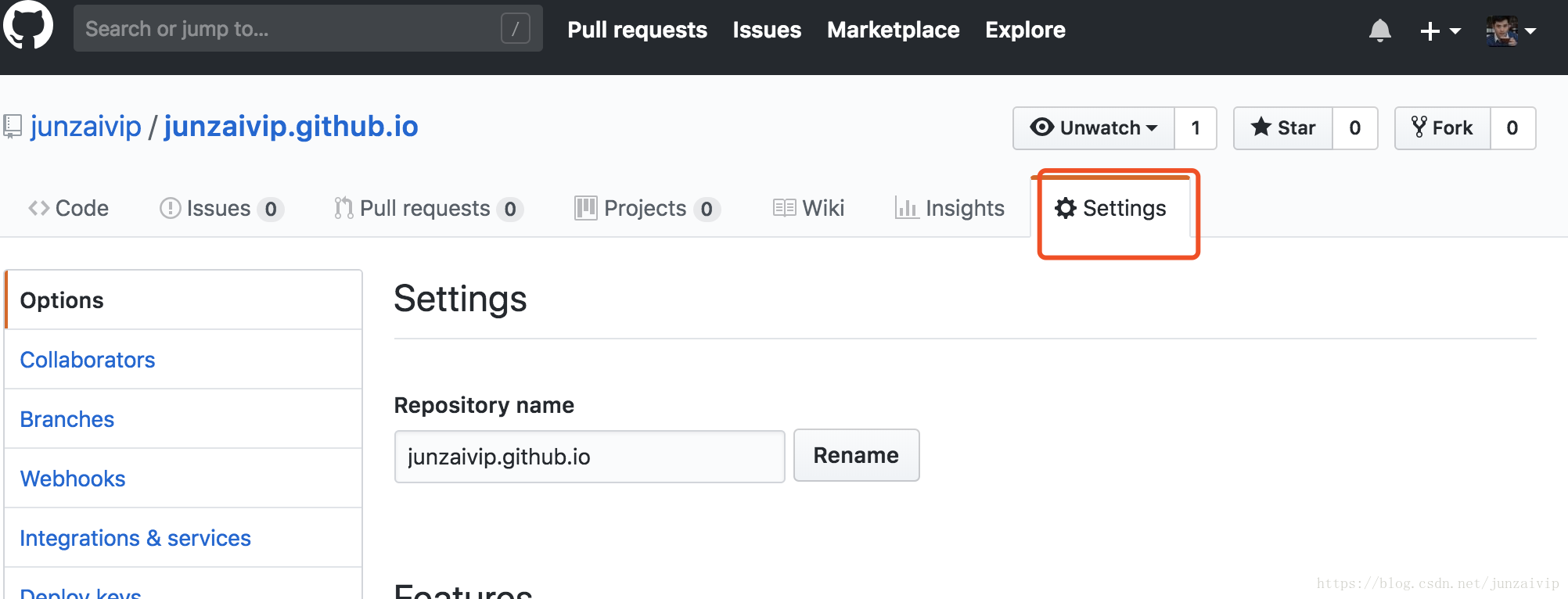Image resolution: width=1568 pixels, height=599 pixels.
Task: Click the Search or jump to field
Action: 307,29
